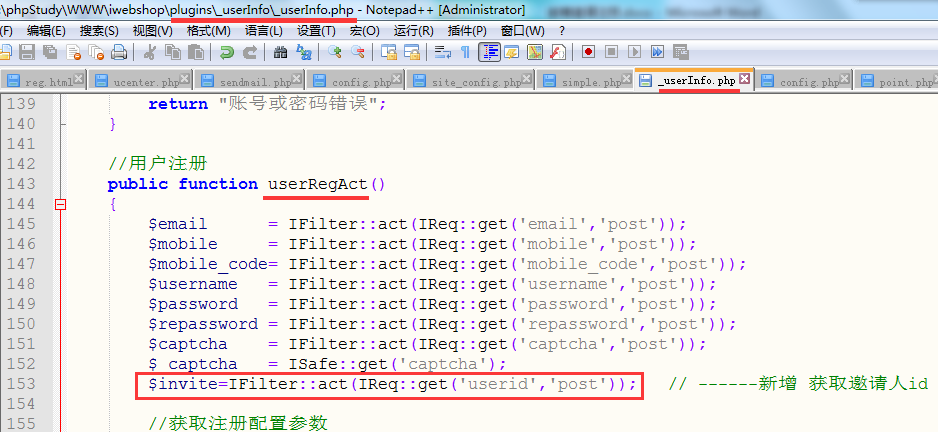Toggle Show all characters pilcrow icon
The width and height of the screenshot is (938, 432).
pos(465,52)
